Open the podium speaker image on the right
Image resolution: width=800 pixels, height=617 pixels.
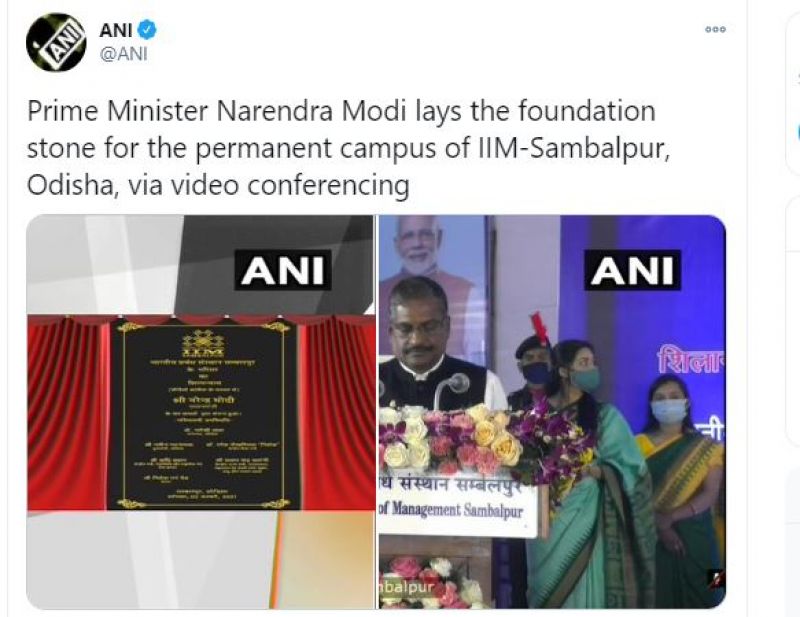(552, 412)
